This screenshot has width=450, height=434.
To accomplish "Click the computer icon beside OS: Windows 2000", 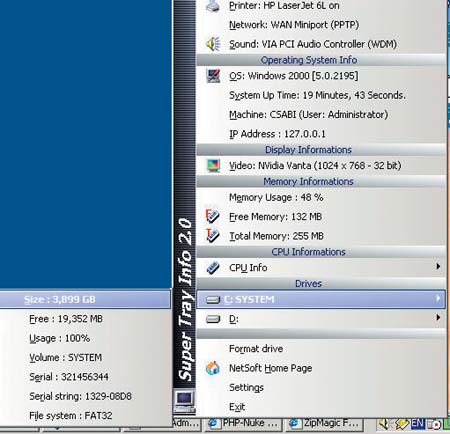I will 213,76.
